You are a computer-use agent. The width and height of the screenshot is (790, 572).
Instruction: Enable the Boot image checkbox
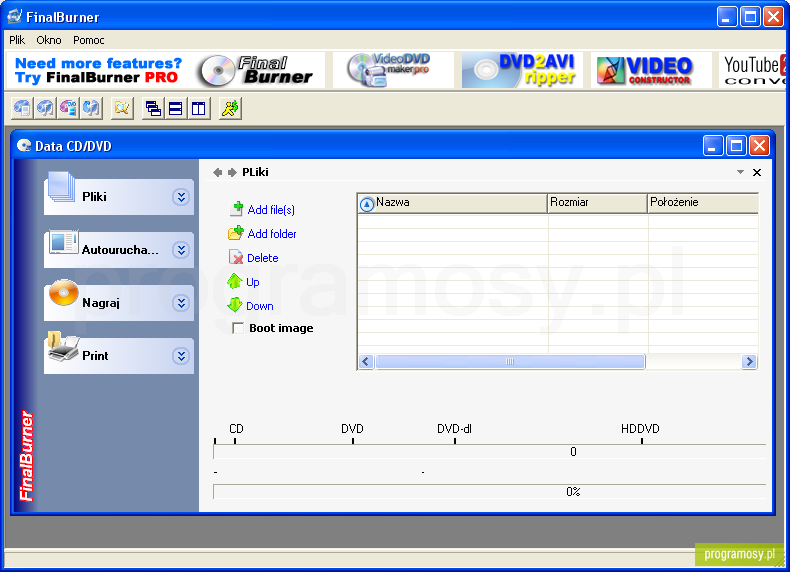coord(238,328)
